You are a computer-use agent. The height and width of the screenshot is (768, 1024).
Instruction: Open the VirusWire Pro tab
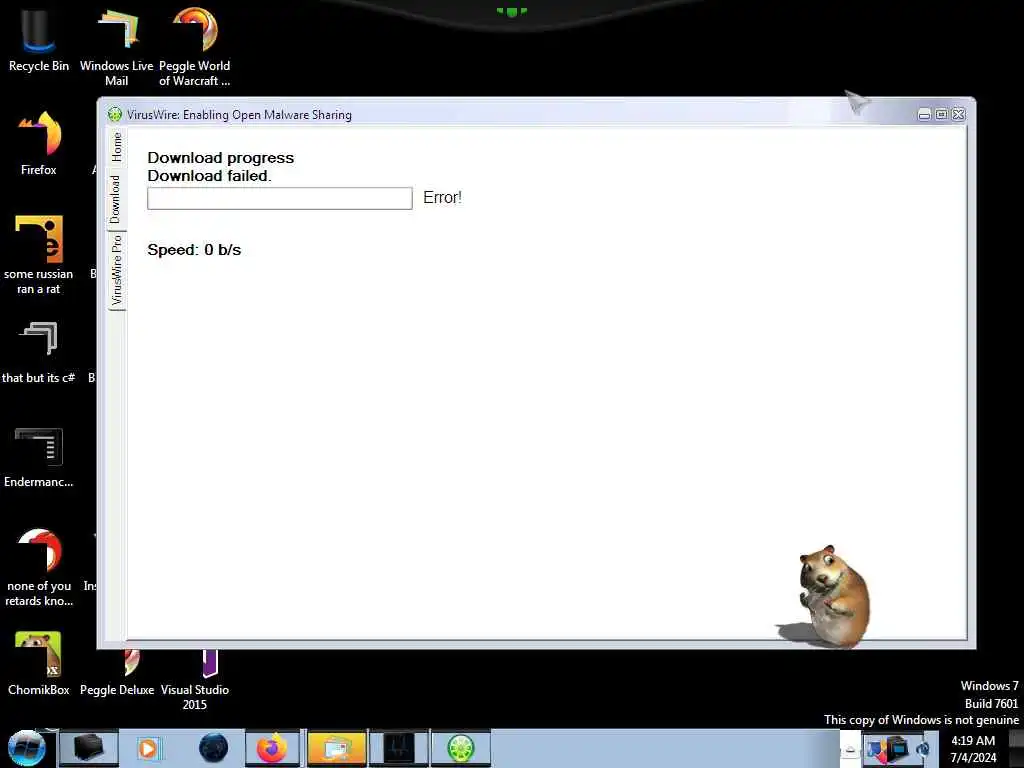coord(116,270)
